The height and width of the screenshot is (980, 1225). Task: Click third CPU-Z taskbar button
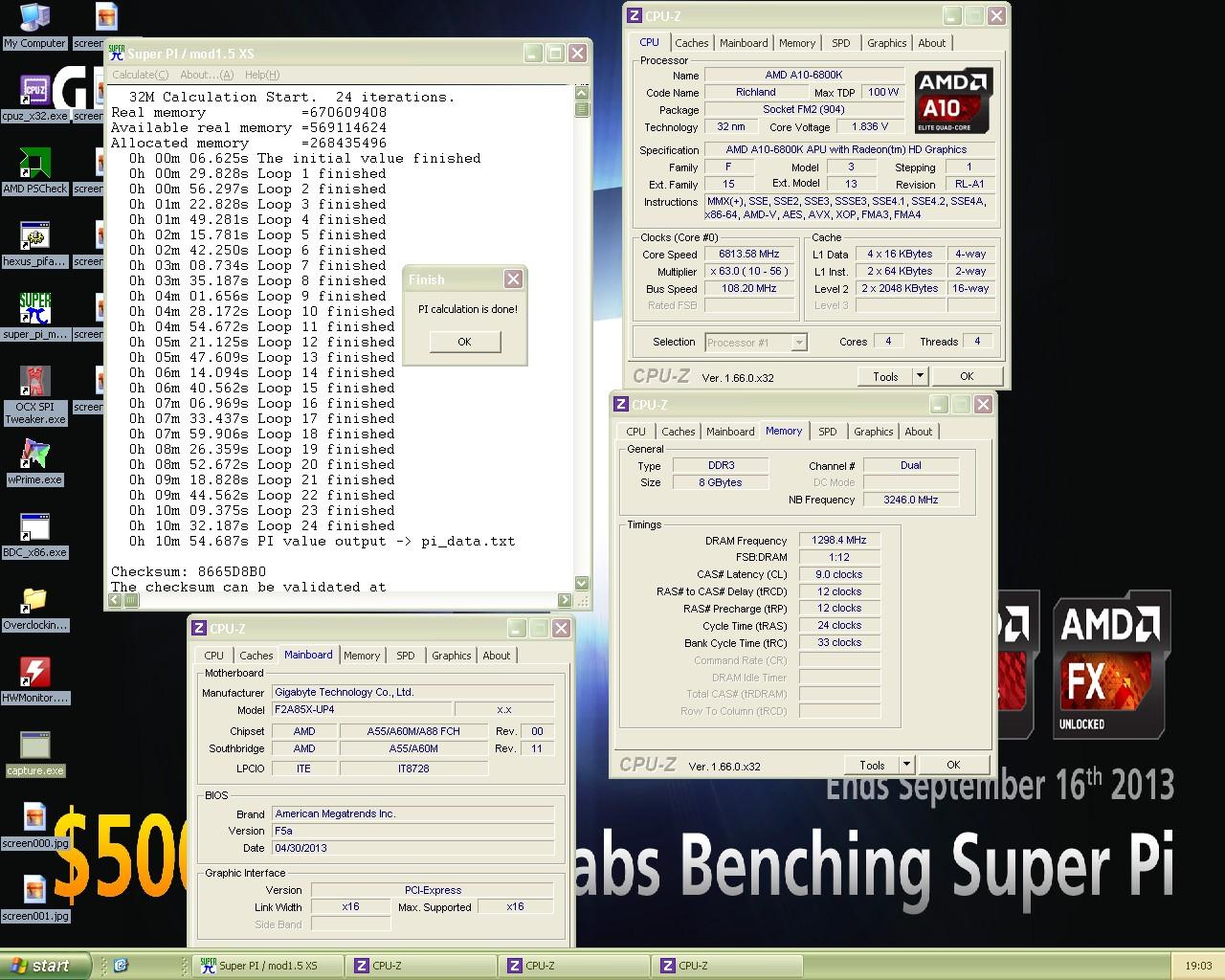[x=727, y=966]
